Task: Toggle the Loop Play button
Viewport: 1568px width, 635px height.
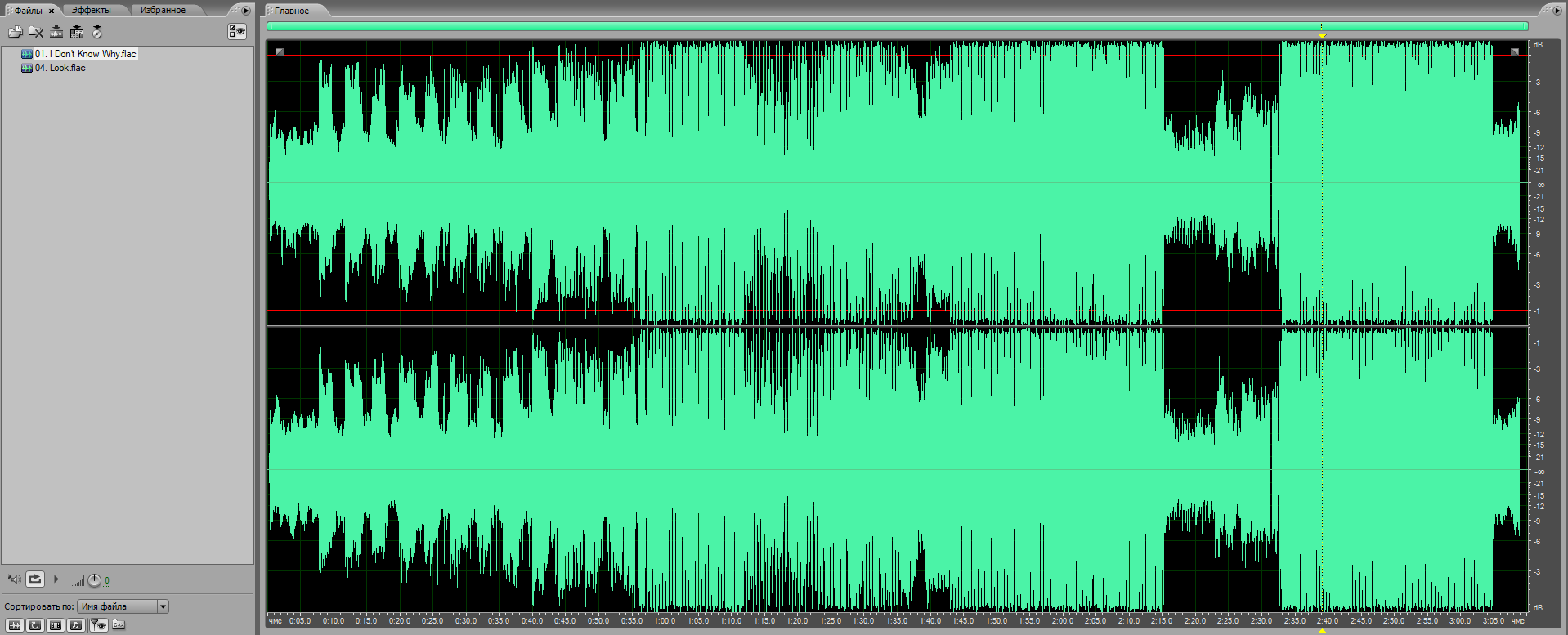Action: 35,579
